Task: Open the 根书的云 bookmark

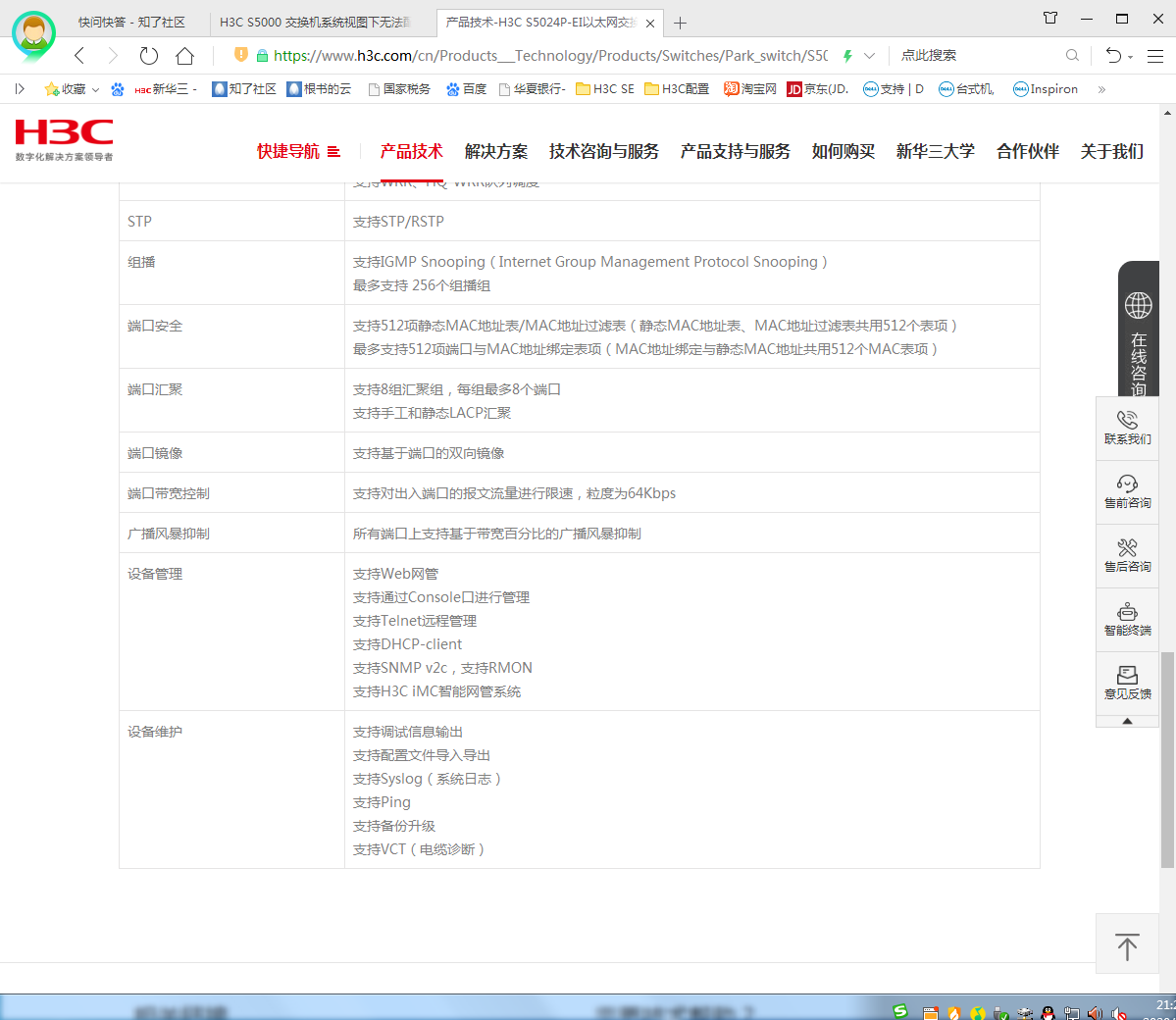Action: [x=319, y=89]
